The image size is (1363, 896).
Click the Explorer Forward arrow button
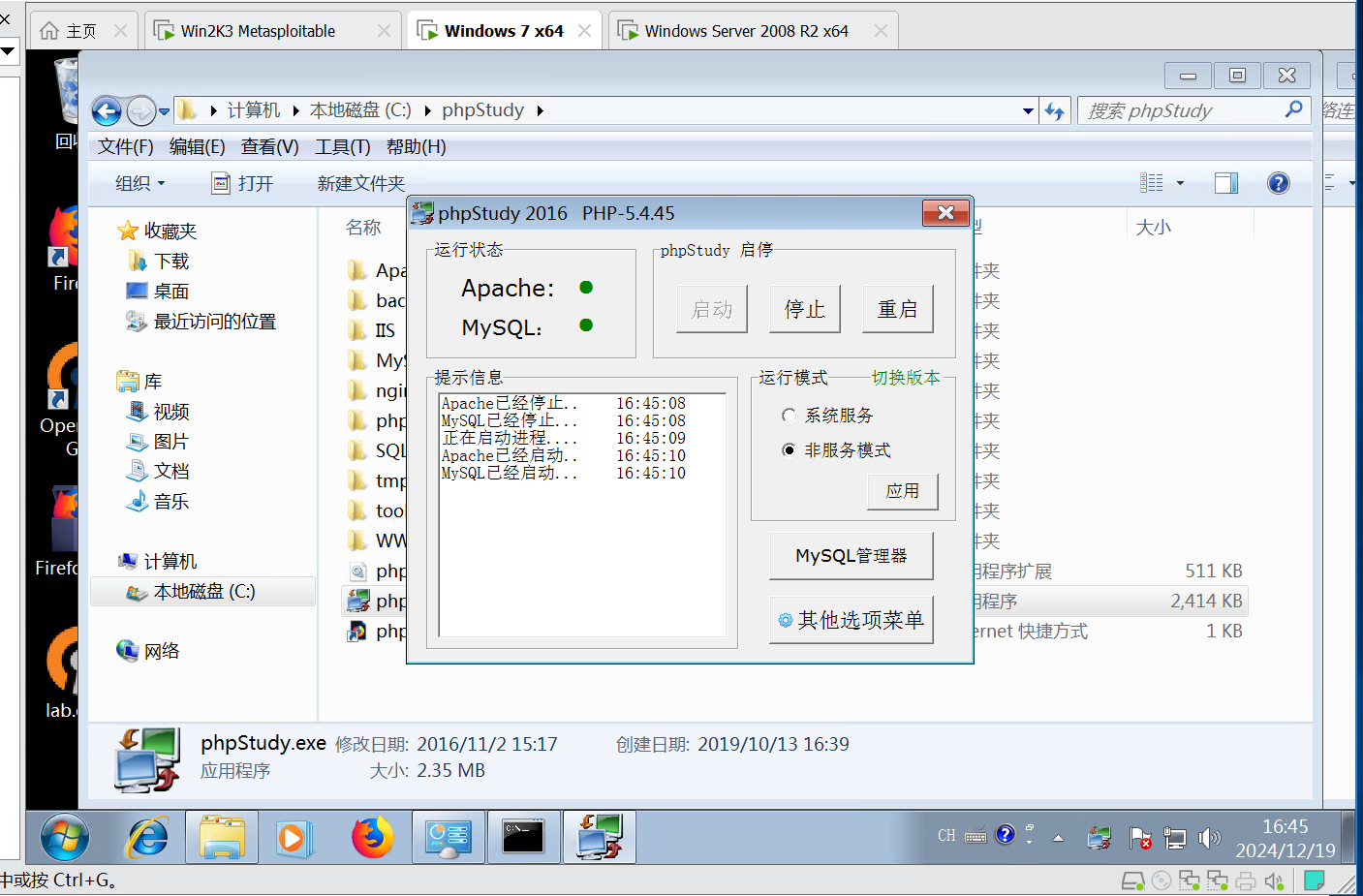pyautogui.click(x=140, y=111)
